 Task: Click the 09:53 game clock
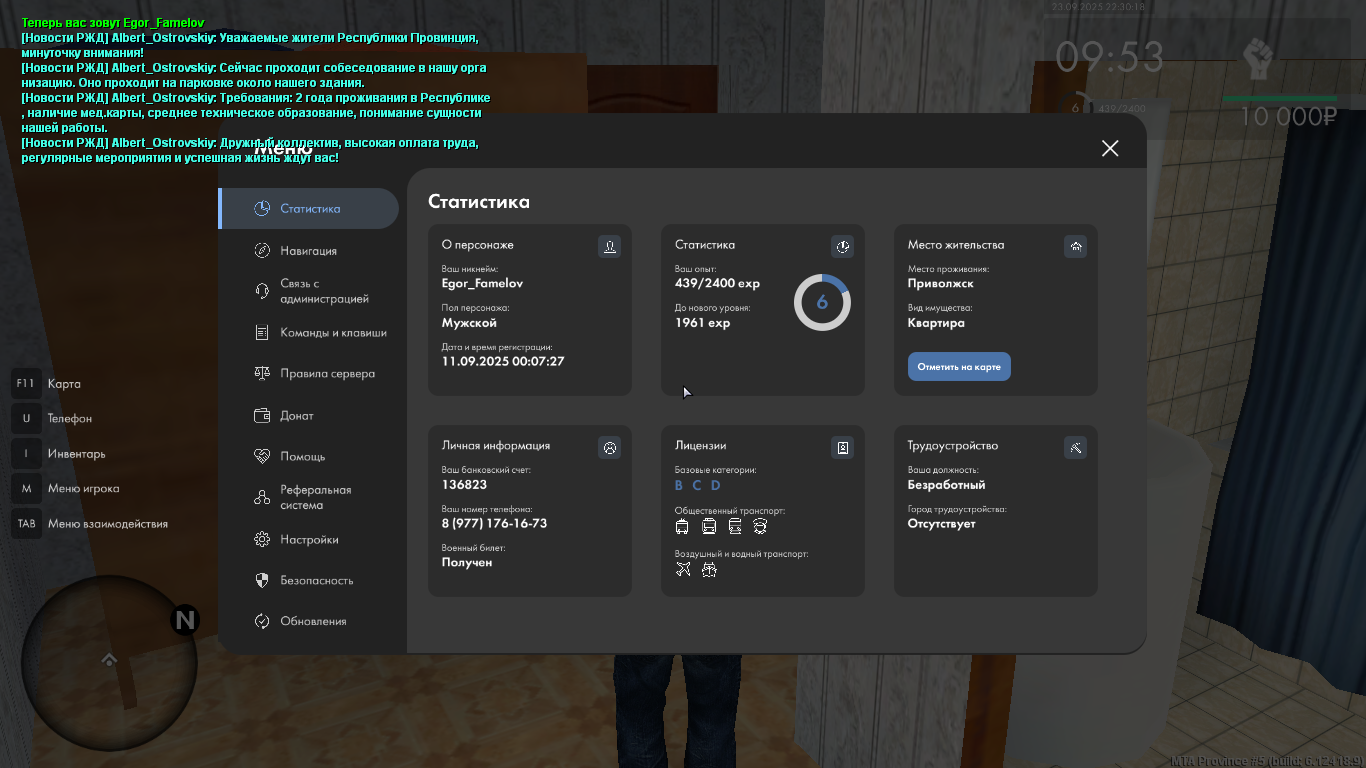(1109, 57)
